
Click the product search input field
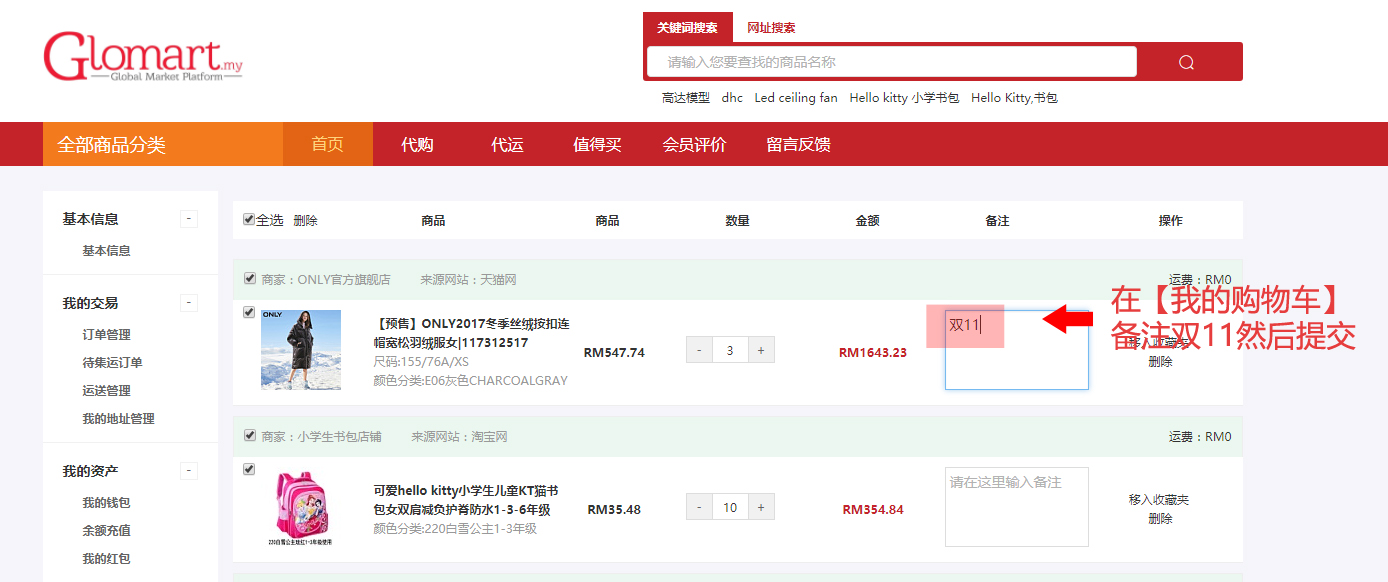(x=892, y=62)
